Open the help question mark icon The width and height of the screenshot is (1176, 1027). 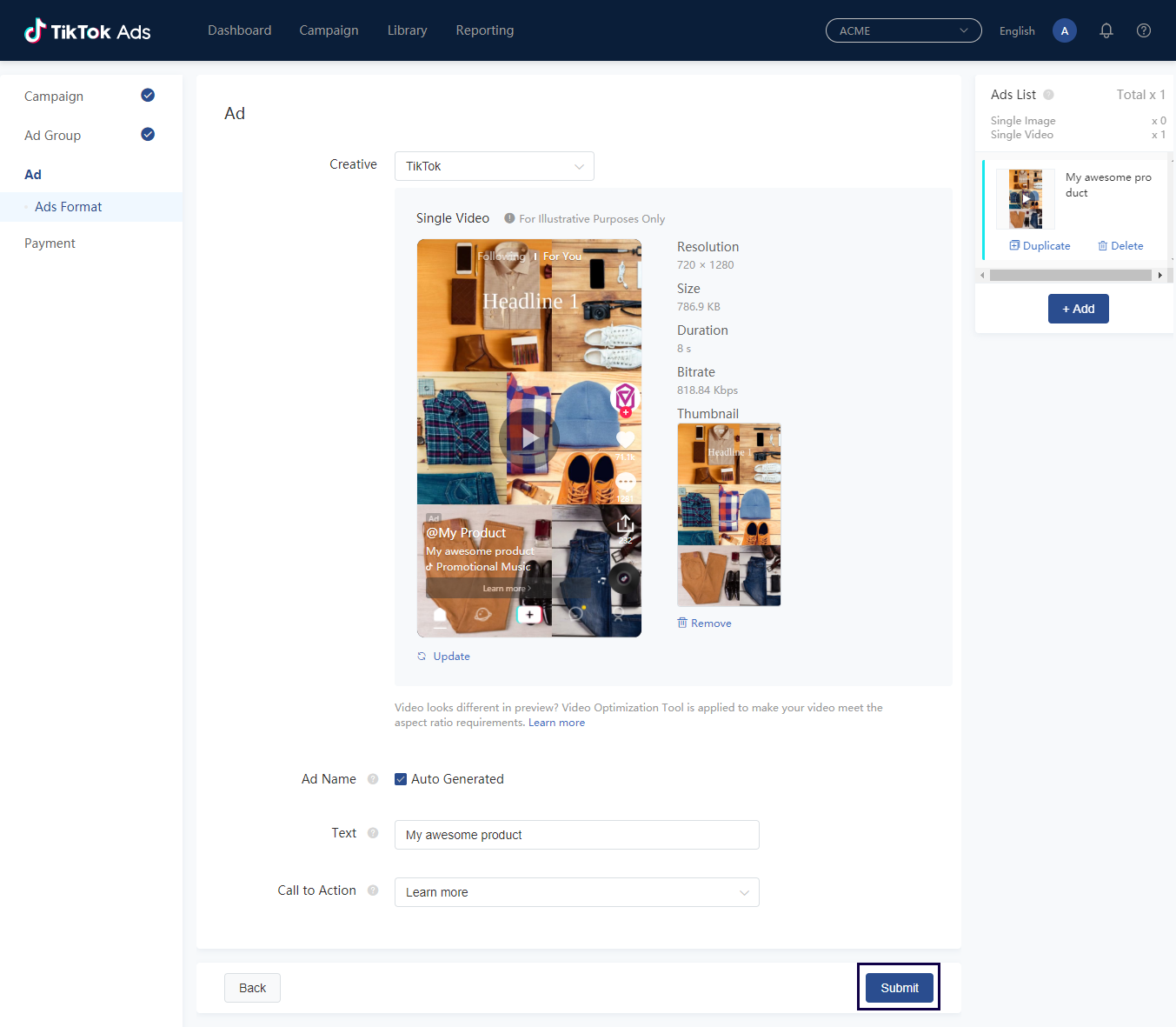pyautogui.click(x=1144, y=30)
